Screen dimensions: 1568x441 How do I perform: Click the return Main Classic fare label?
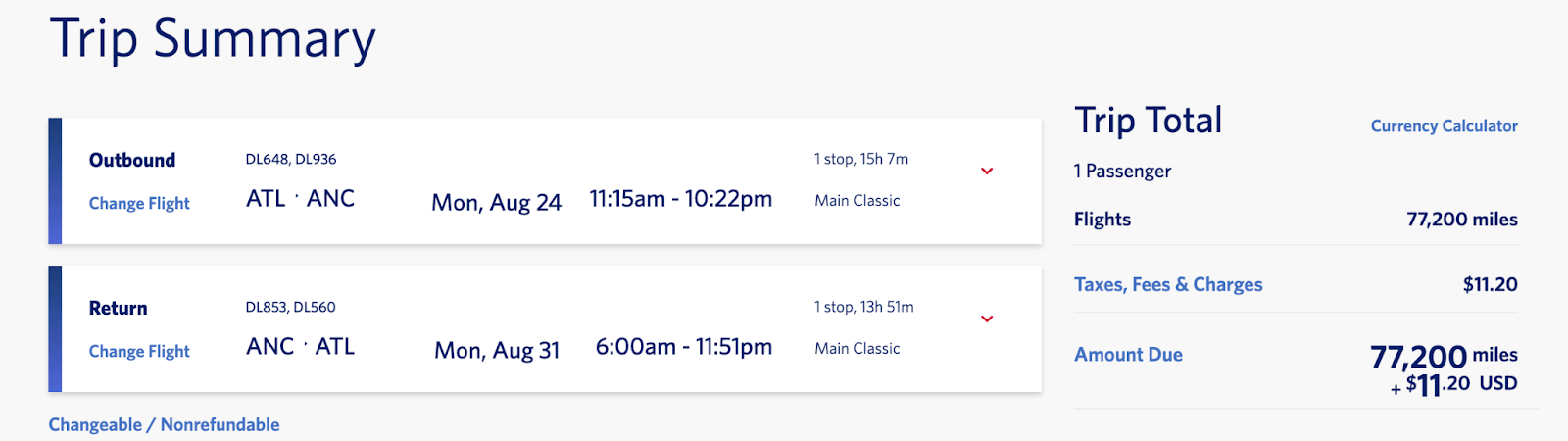[x=857, y=349]
